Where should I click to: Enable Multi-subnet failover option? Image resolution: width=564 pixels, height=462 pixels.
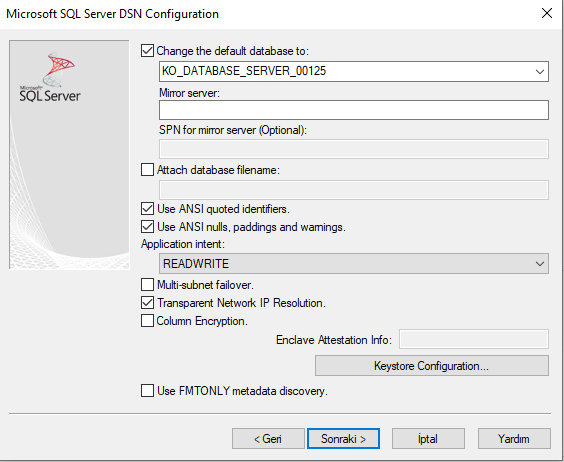click(147, 285)
